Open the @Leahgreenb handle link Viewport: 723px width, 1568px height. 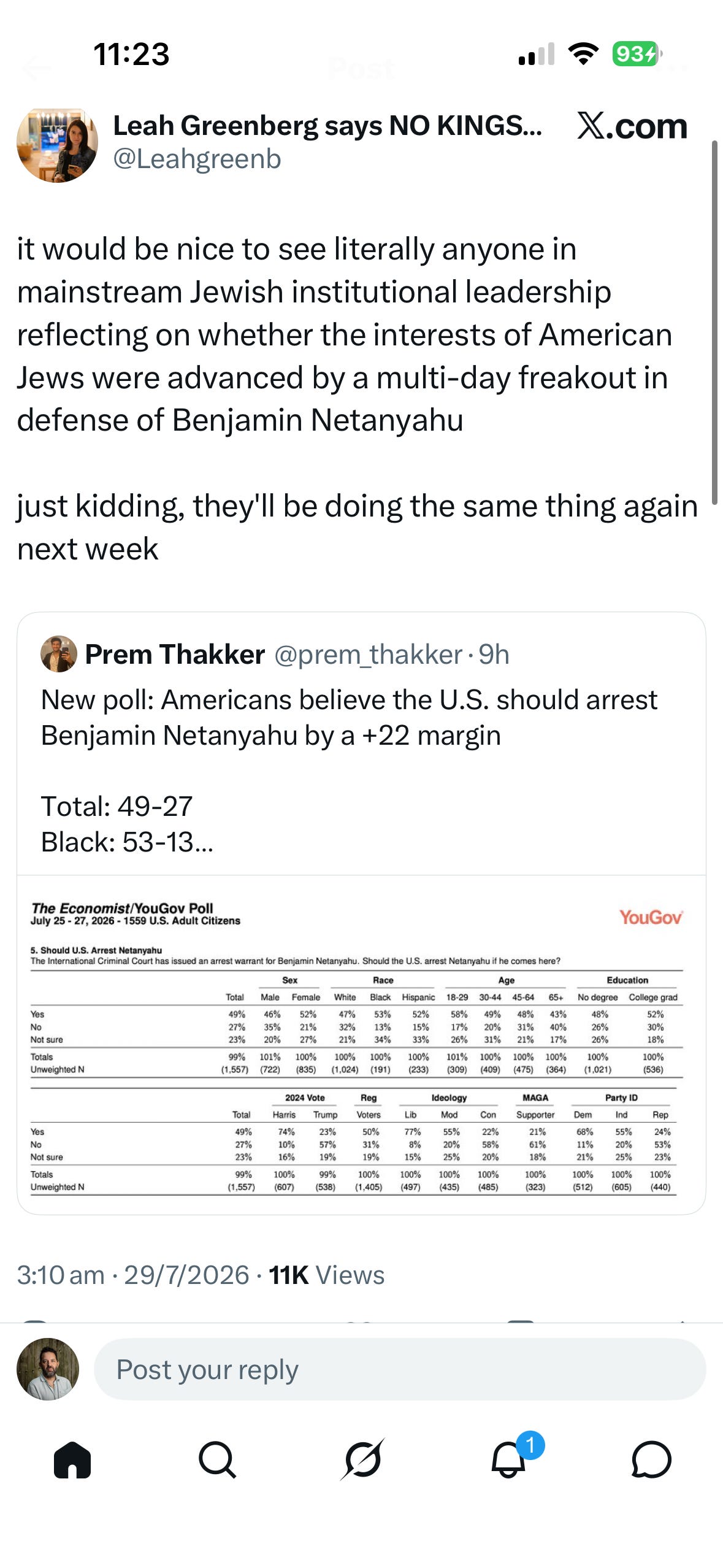point(197,159)
